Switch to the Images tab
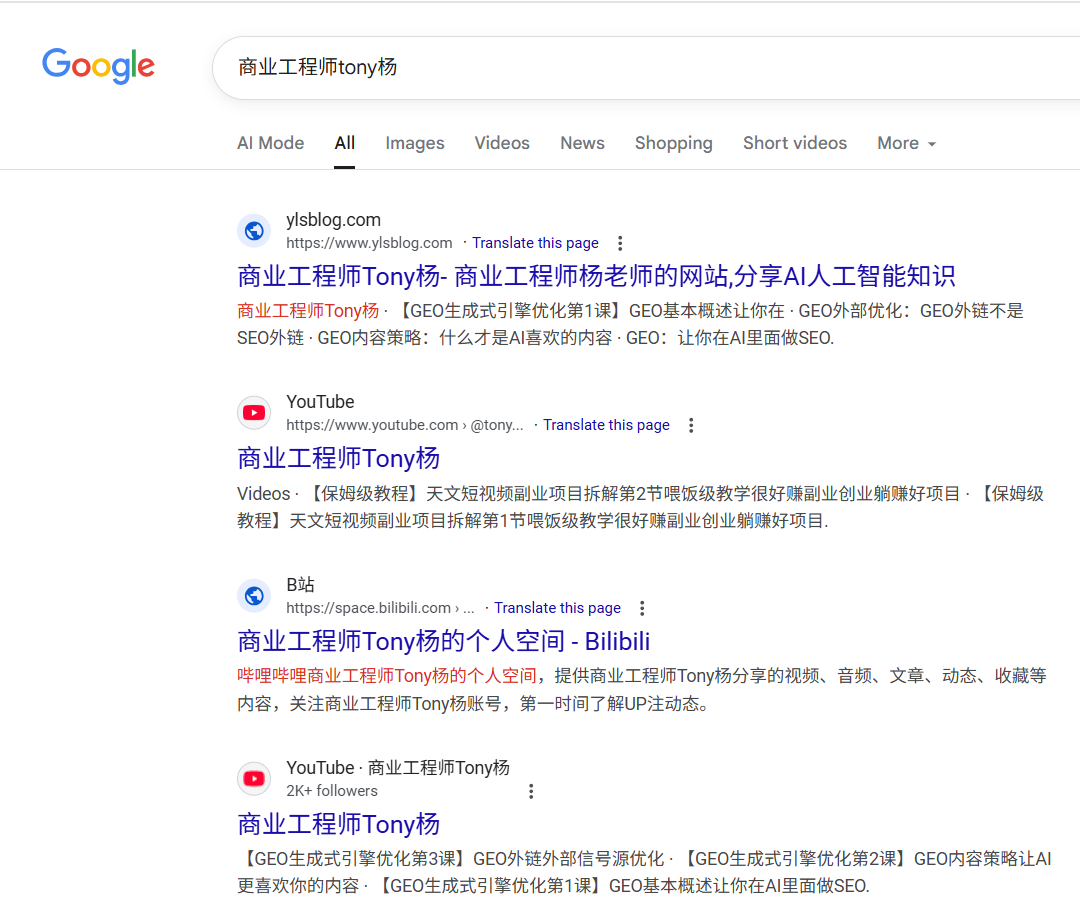The width and height of the screenshot is (1080, 899). tap(414, 143)
